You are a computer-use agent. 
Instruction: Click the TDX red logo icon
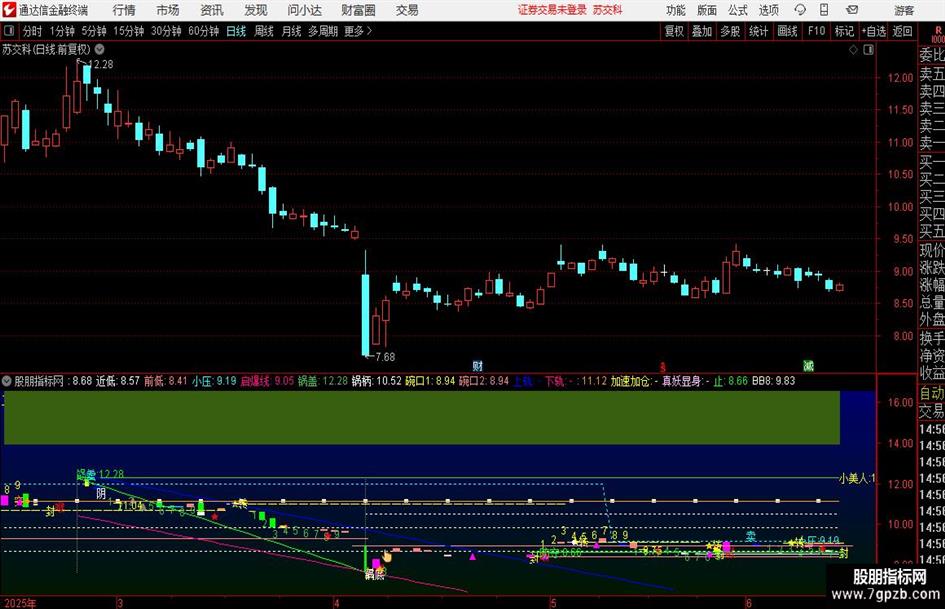[8, 10]
